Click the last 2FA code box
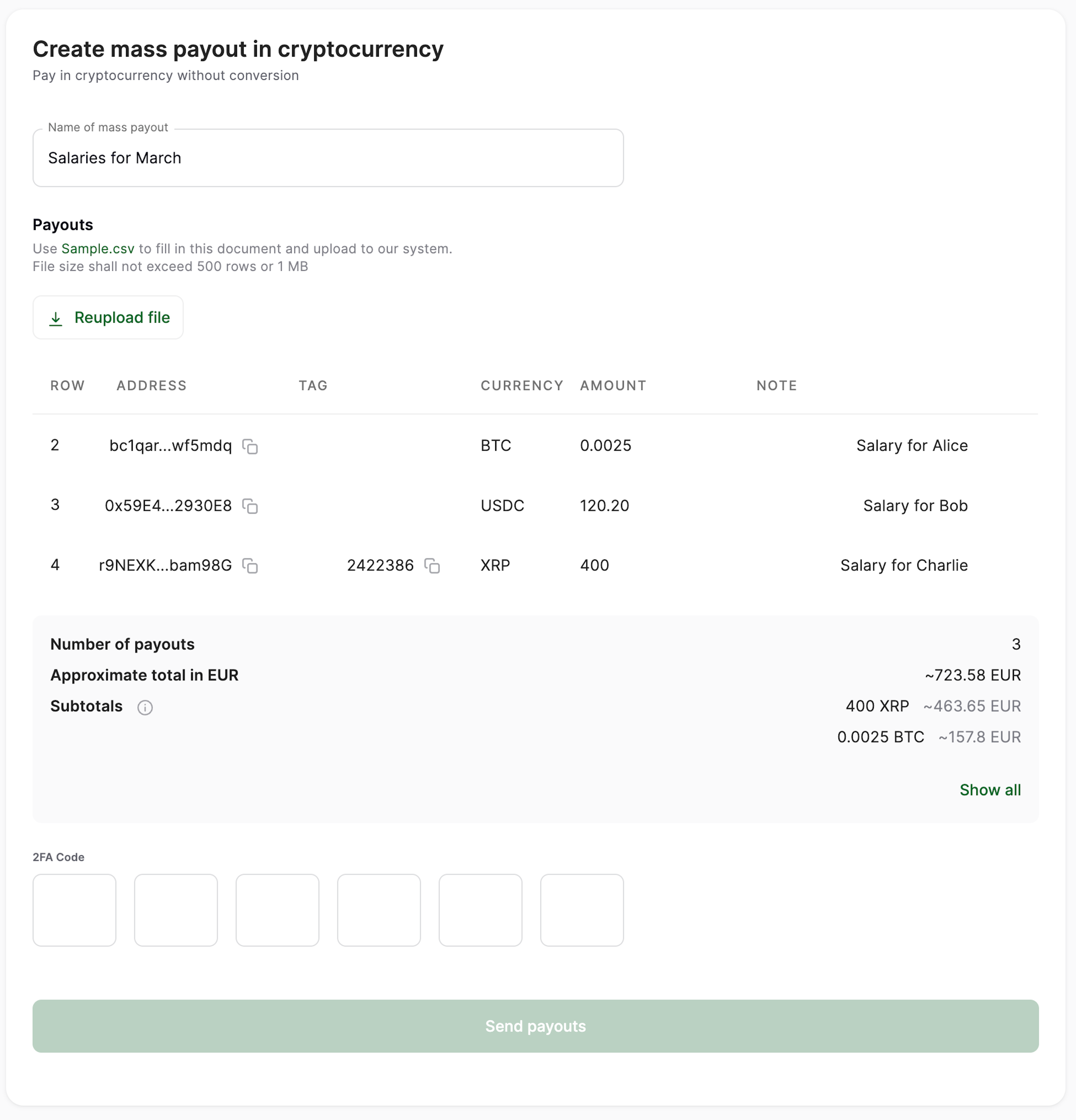 [x=582, y=910]
